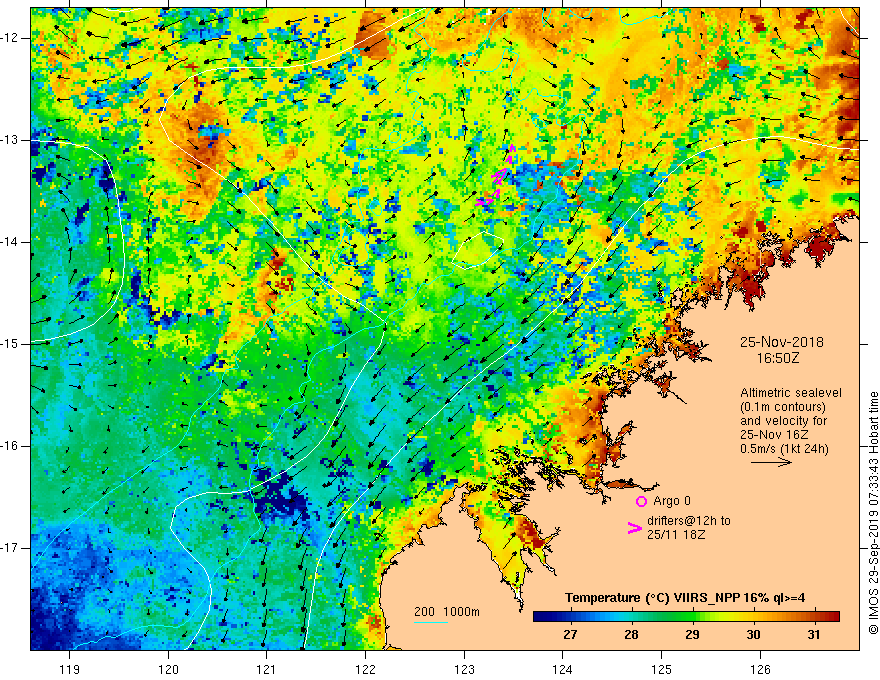880x680 pixels.
Task: Click the color bar tick label '29'
Action: (692, 635)
